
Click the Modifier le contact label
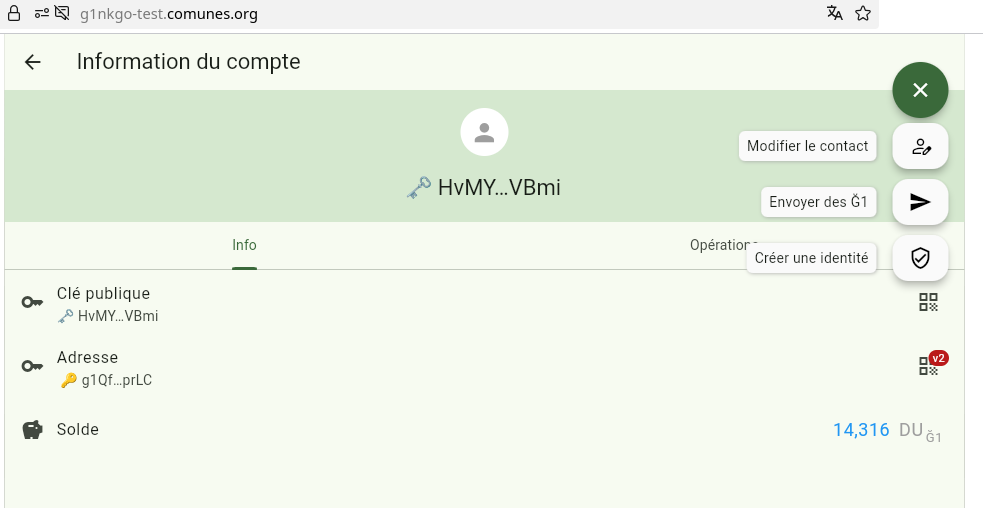pos(807,146)
